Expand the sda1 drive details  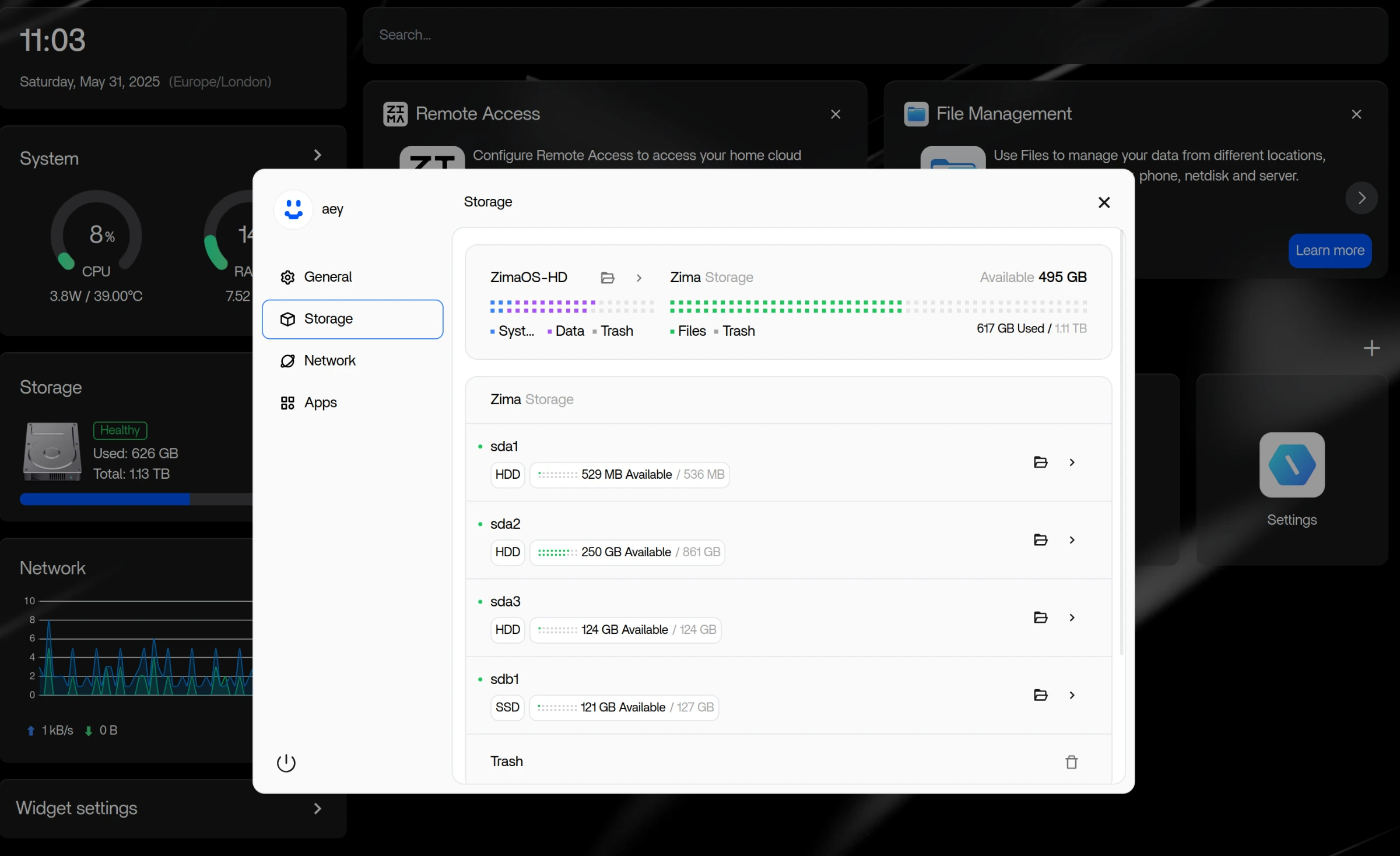(1072, 462)
